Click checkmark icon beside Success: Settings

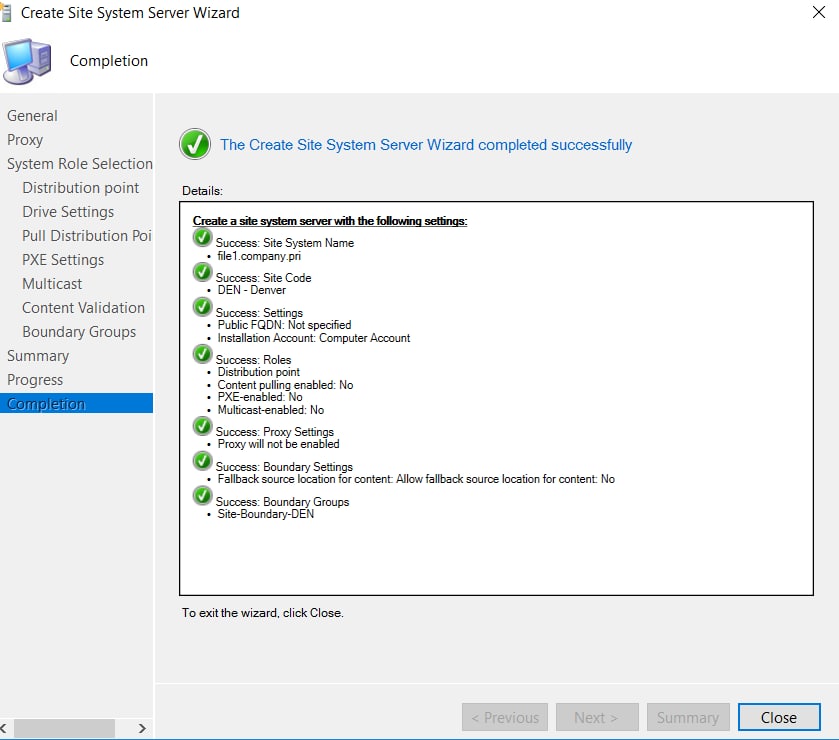click(202, 307)
